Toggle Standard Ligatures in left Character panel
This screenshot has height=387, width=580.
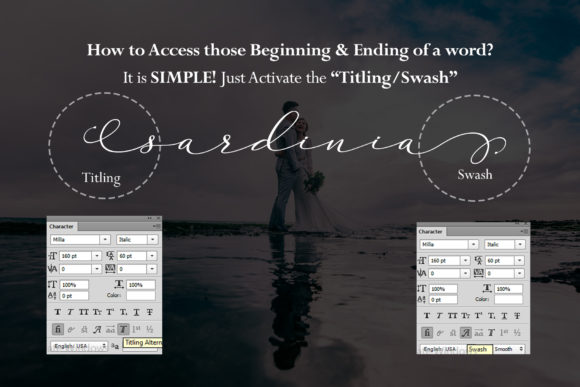[58, 329]
